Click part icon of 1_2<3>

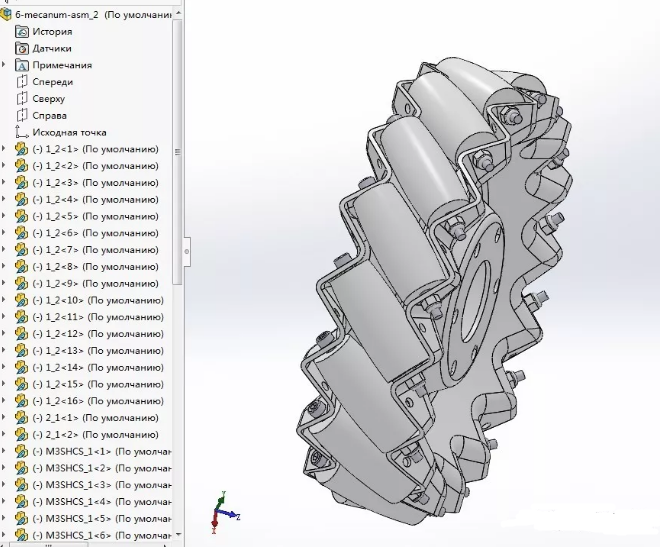click(21, 183)
